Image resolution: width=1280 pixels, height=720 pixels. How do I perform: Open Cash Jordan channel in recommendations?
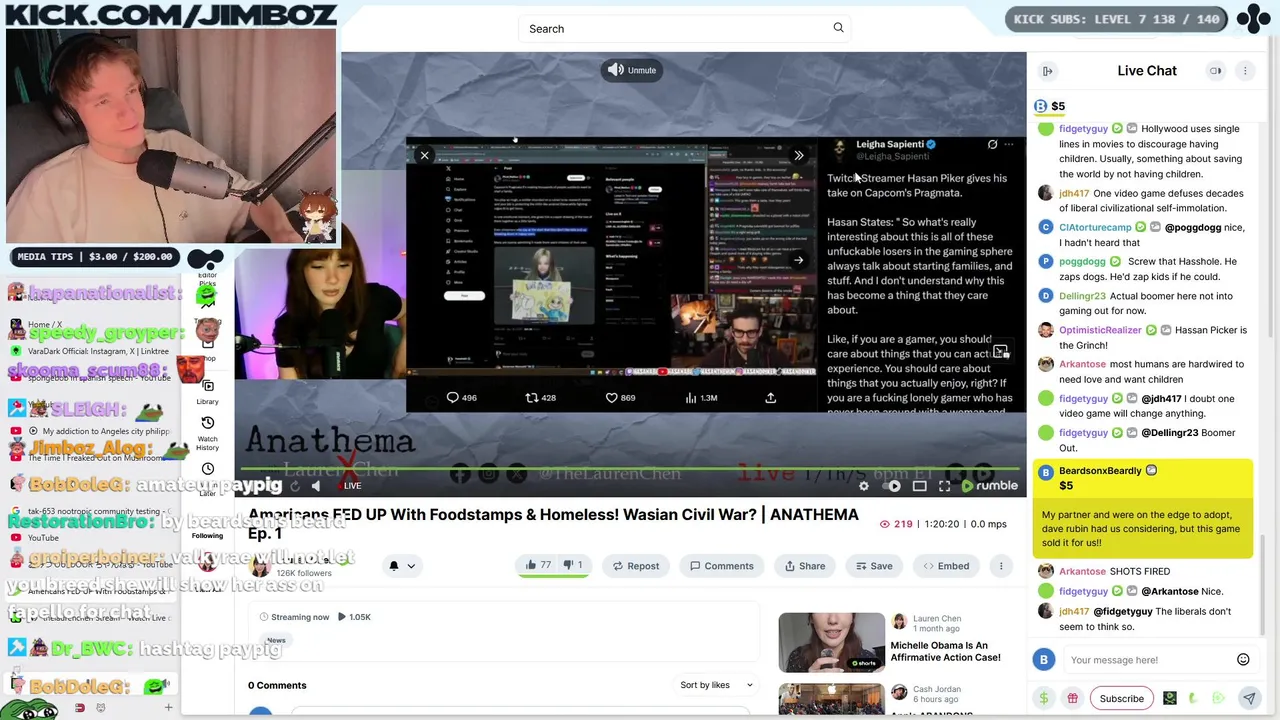(937, 689)
